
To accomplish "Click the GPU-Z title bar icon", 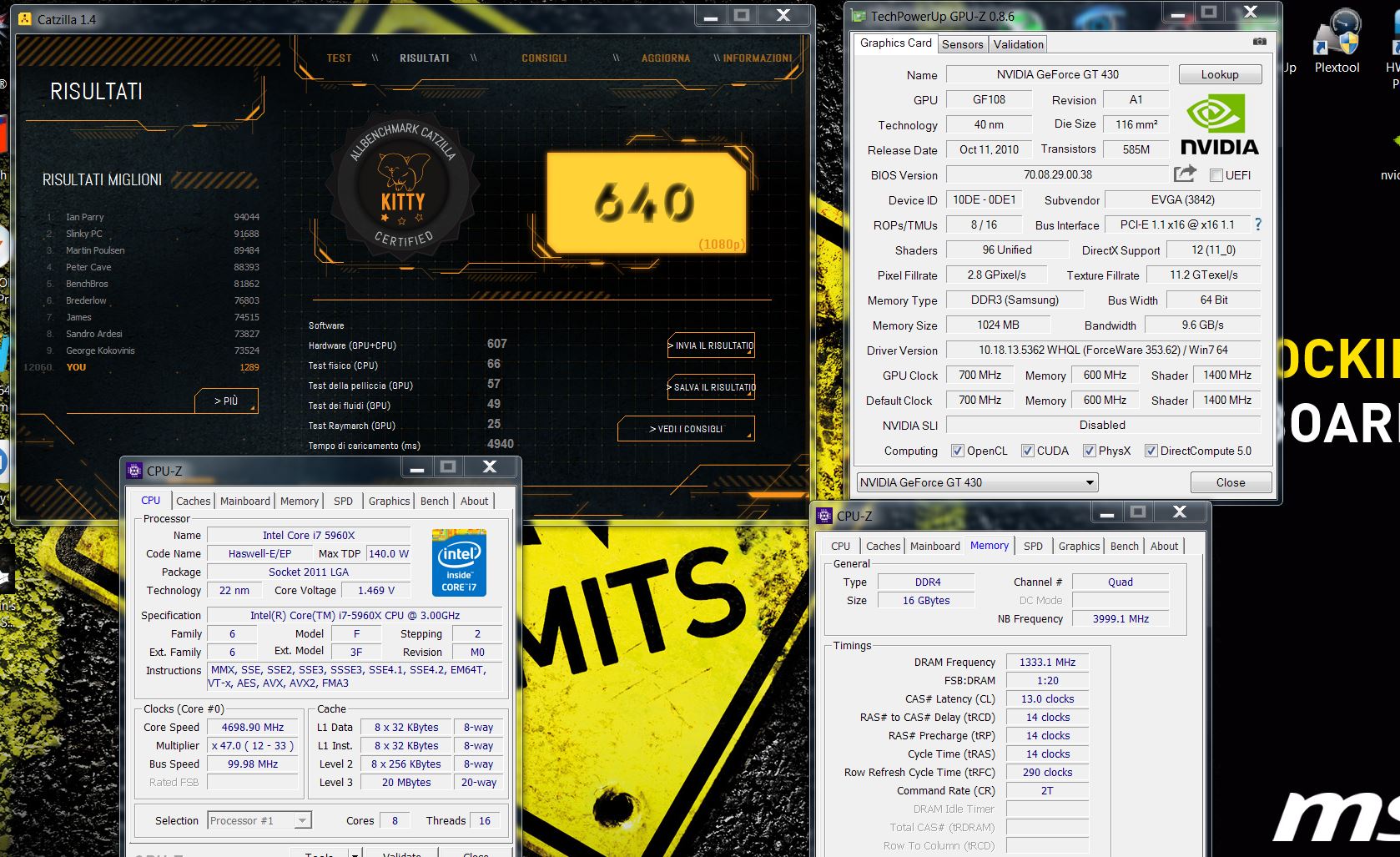I will tap(859, 16).
